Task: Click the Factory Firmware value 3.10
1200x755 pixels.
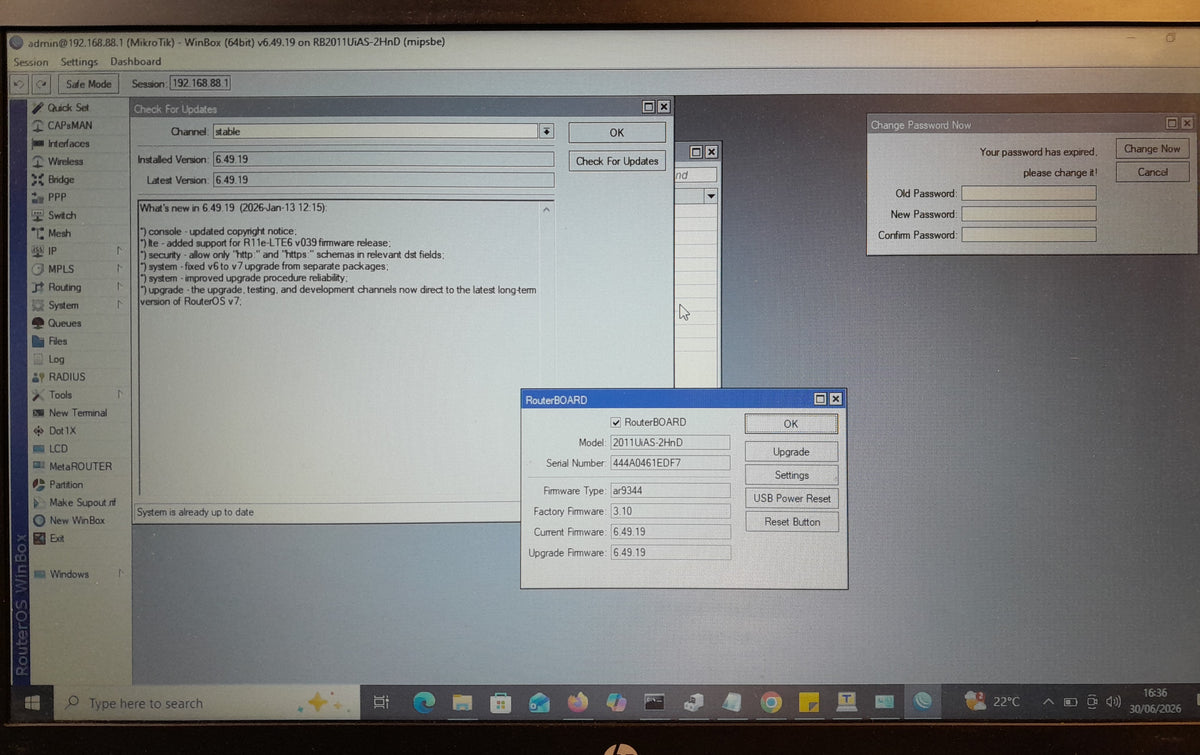Action: [670, 511]
